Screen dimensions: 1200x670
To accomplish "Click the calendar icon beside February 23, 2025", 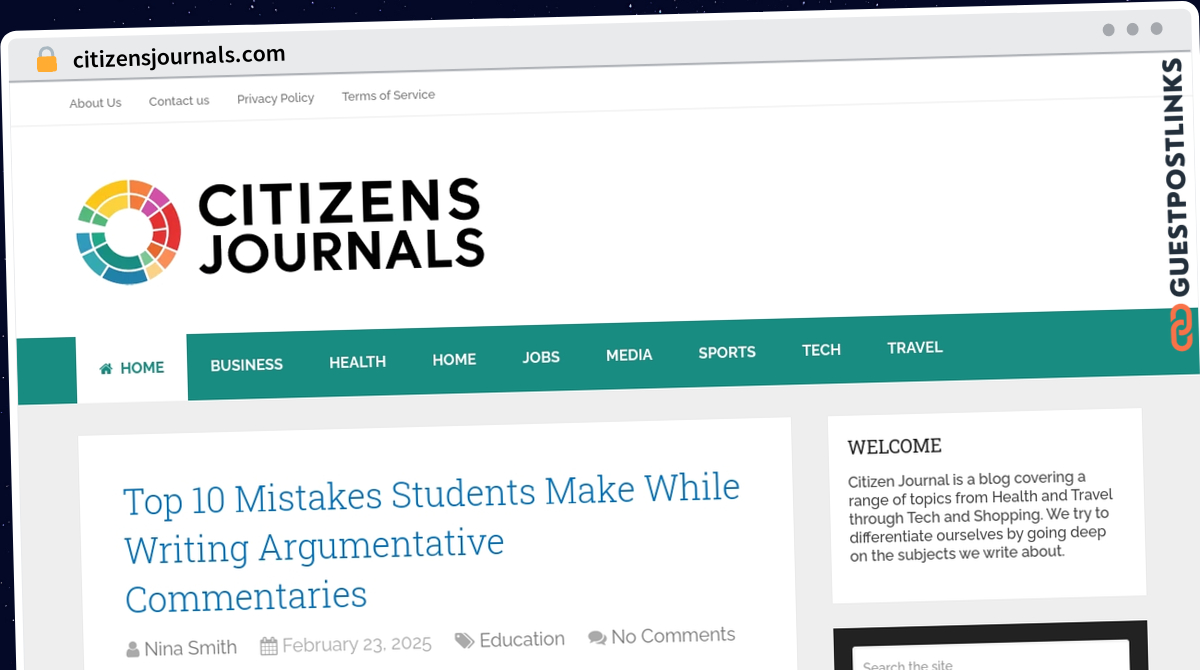I will tap(268, 646).
